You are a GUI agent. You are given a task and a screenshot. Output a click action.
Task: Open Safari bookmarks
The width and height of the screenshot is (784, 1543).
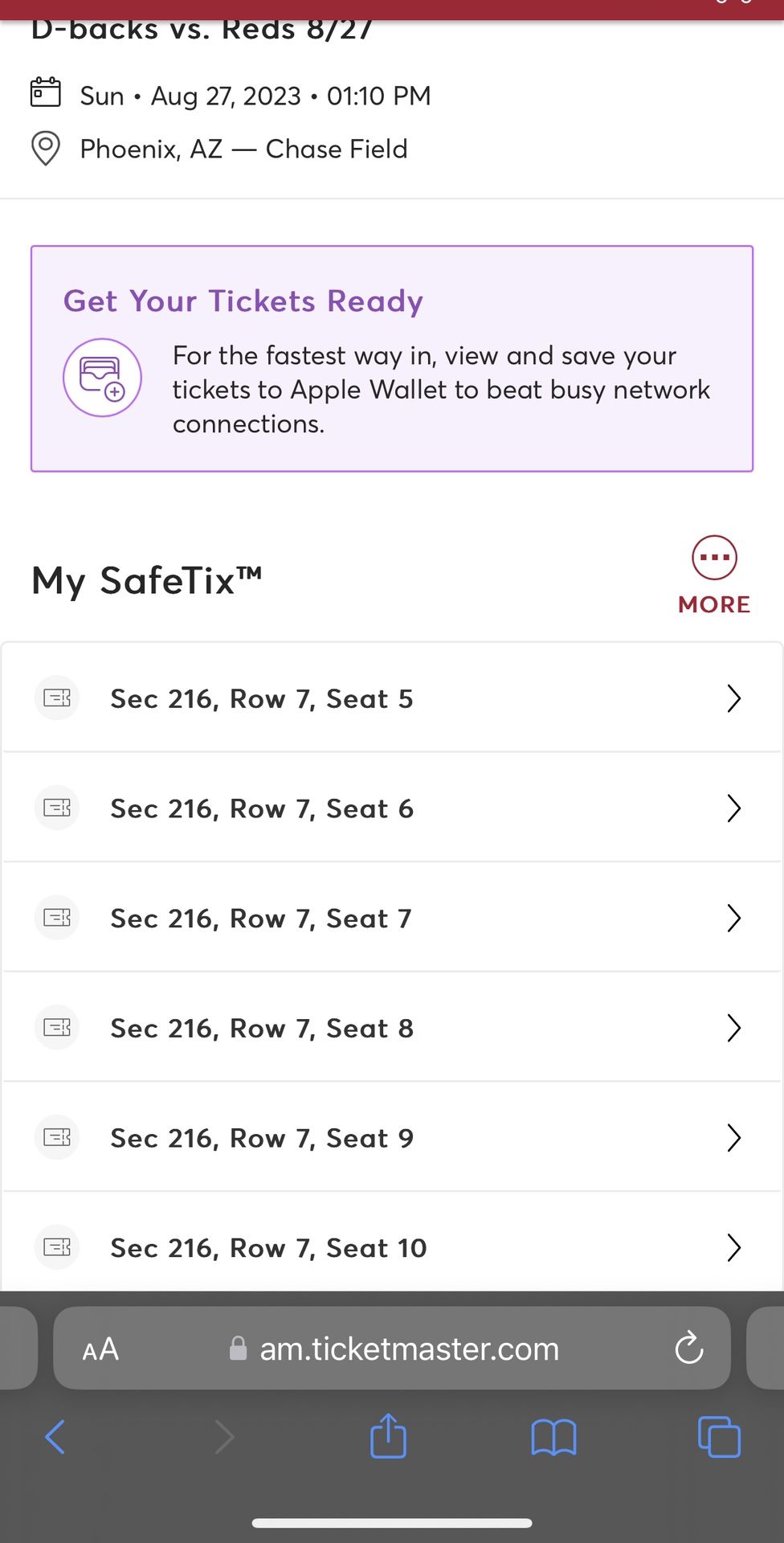click(x=553, y=1437)
